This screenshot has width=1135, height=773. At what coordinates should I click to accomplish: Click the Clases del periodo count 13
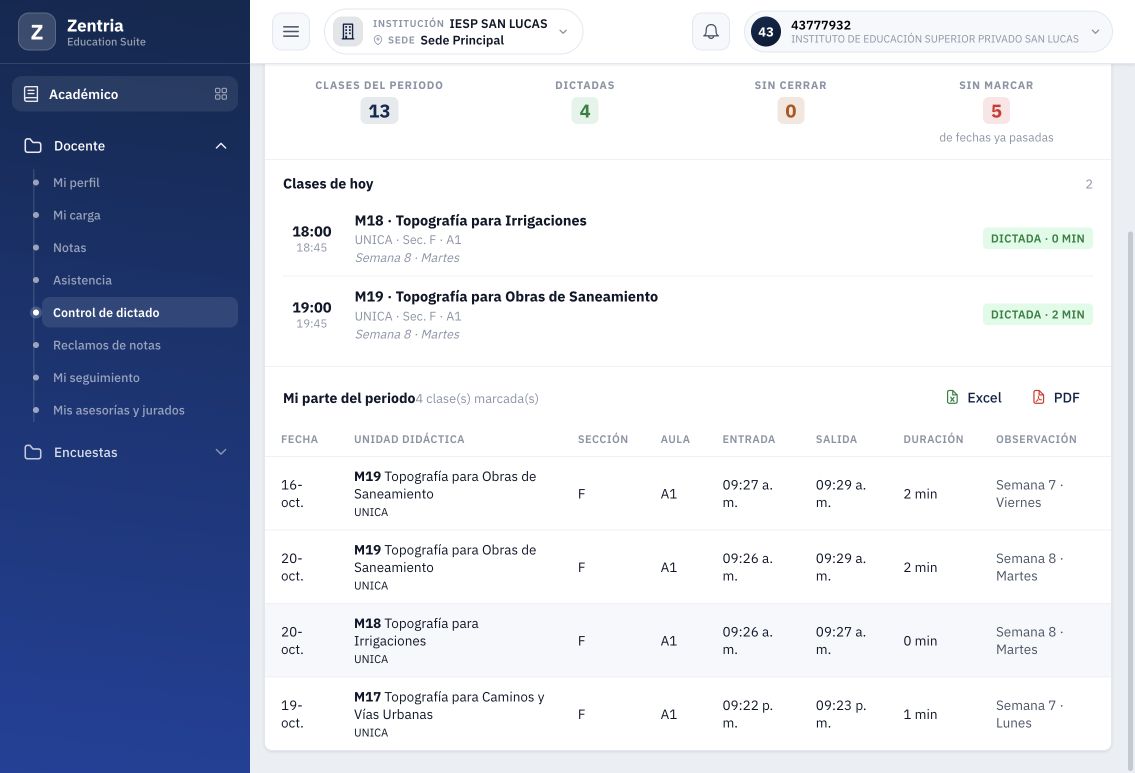[379, 111]
